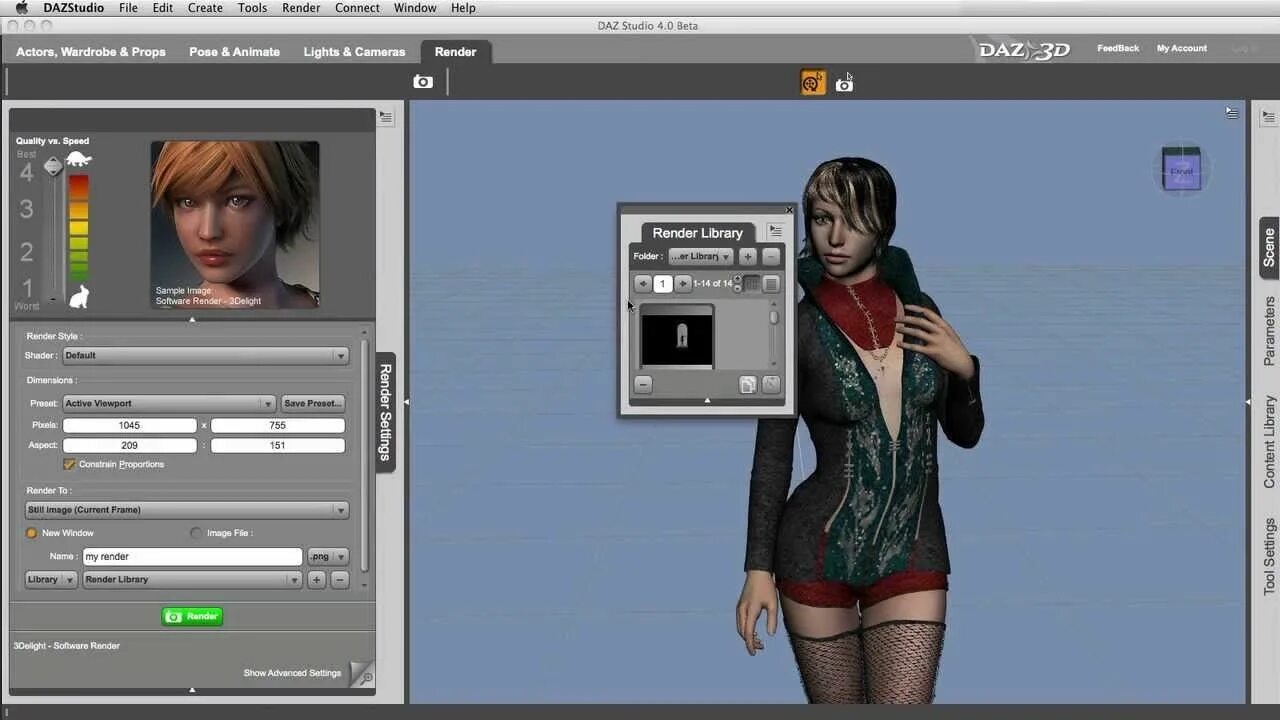Click the edit icon at Render Library bottom right

coord(771,384)
